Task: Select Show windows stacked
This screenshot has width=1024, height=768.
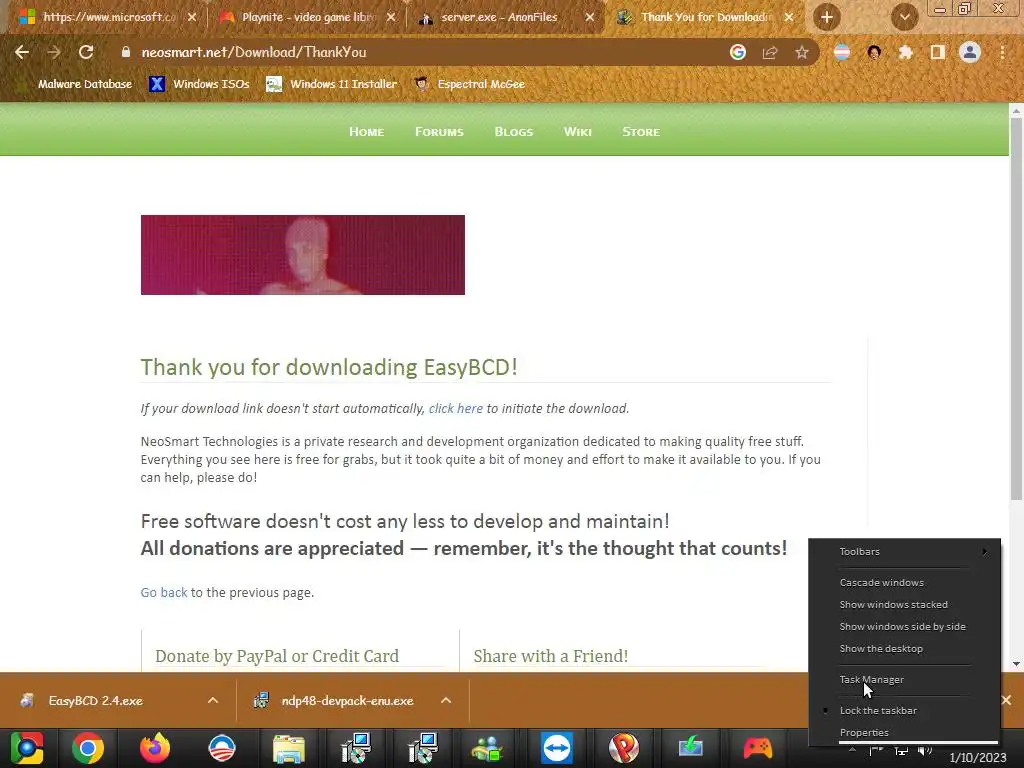Action: point(904,605)
